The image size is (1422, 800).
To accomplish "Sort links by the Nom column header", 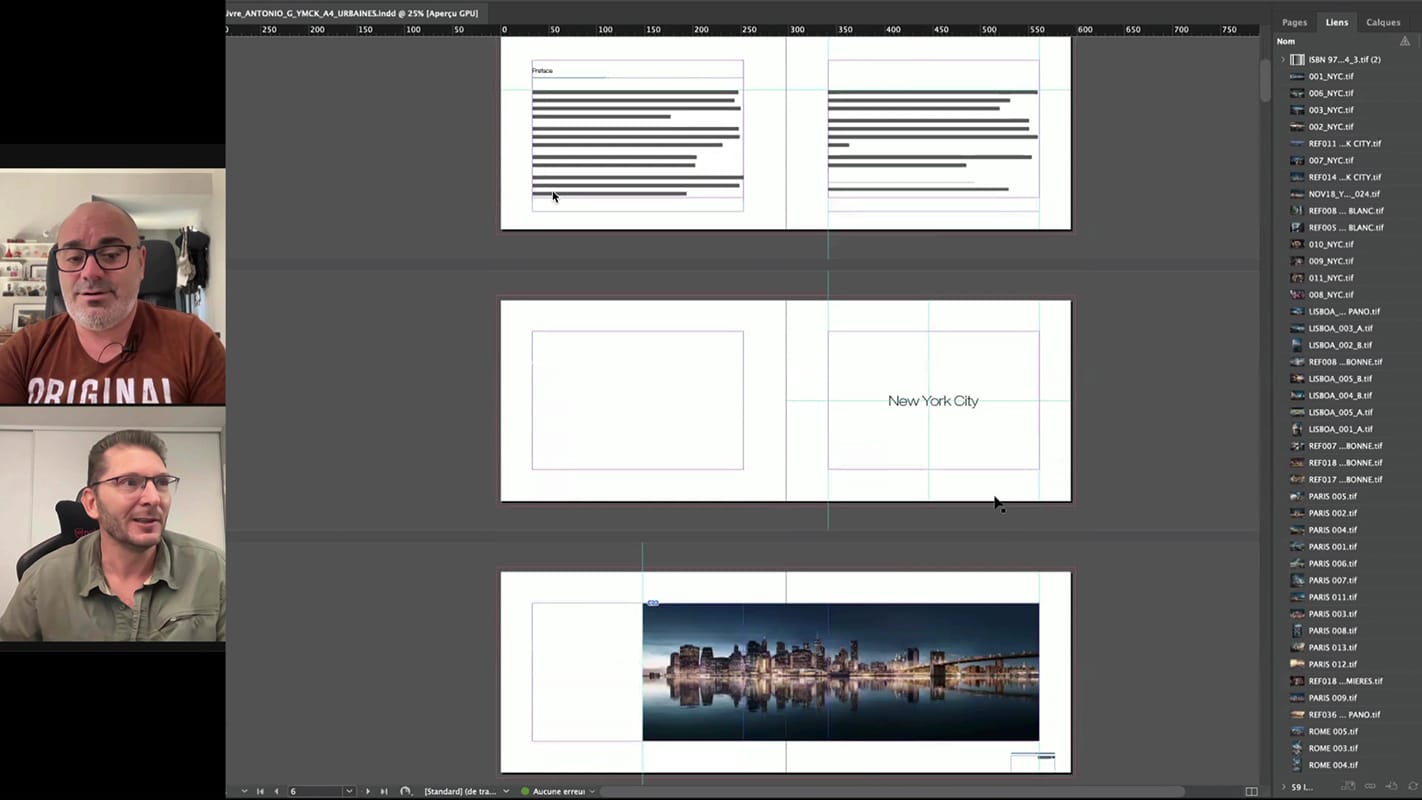I will [1285, 41].
